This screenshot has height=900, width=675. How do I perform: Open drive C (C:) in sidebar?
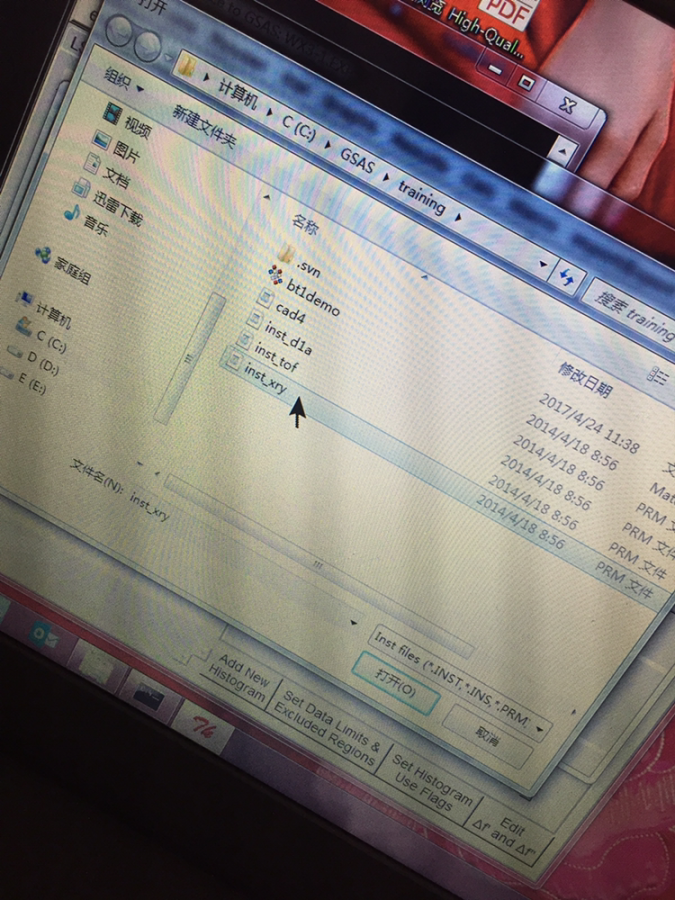(51, 341)
